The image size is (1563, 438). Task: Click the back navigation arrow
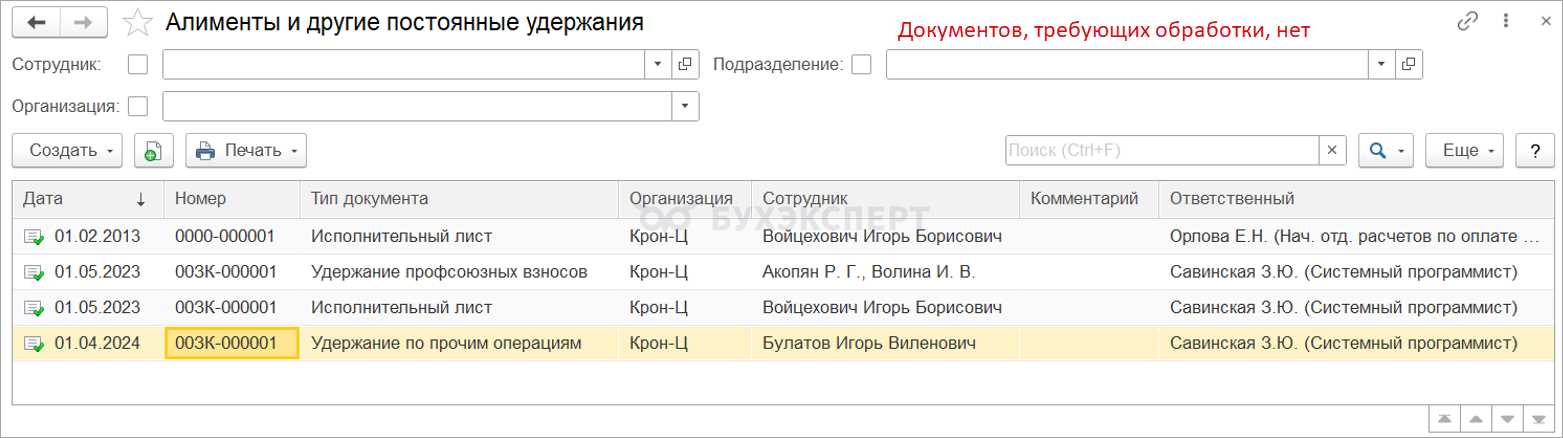point(37,21)
